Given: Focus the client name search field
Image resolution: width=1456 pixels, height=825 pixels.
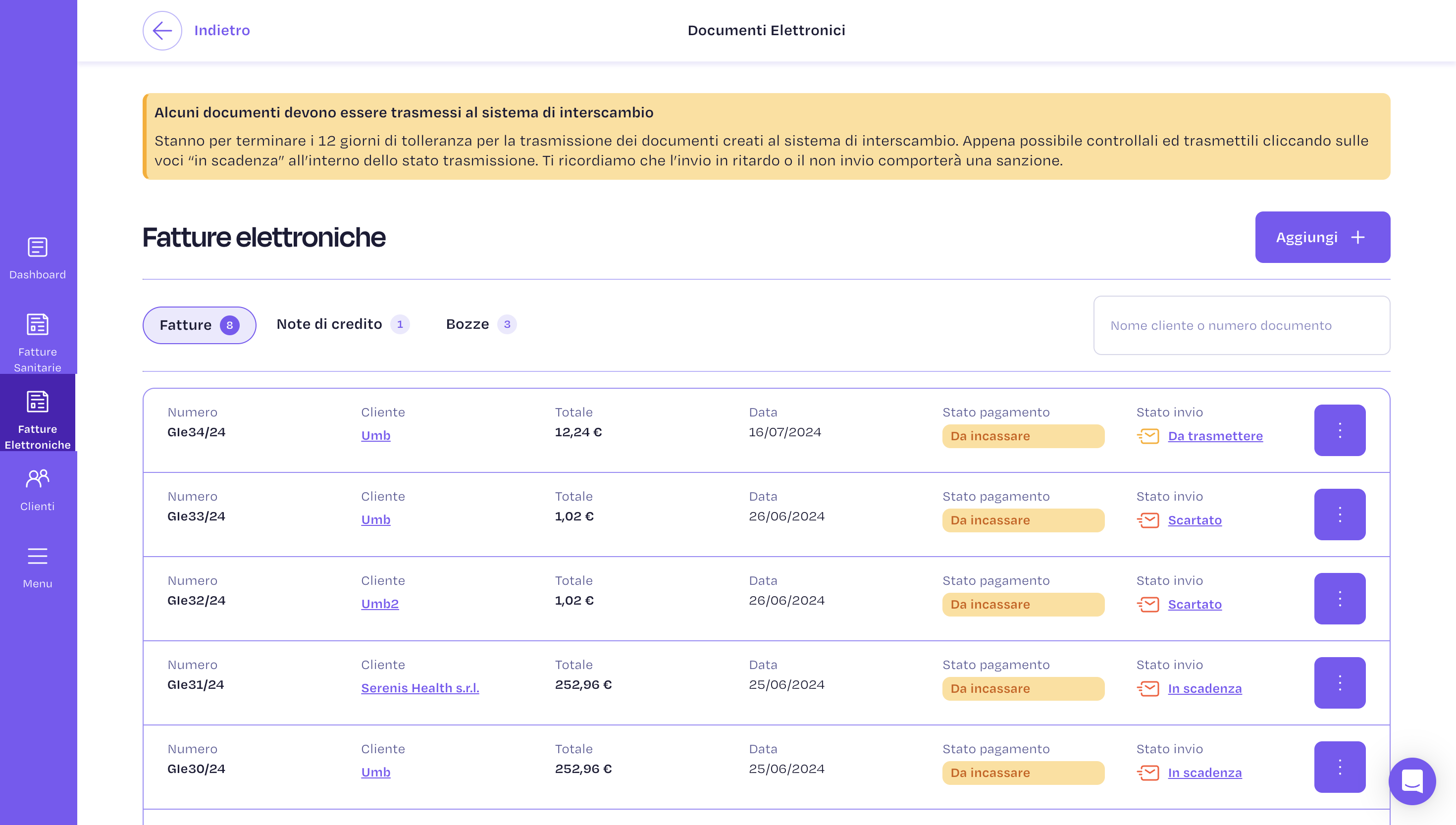Looking at the screenshot, I should (1241, 325).
